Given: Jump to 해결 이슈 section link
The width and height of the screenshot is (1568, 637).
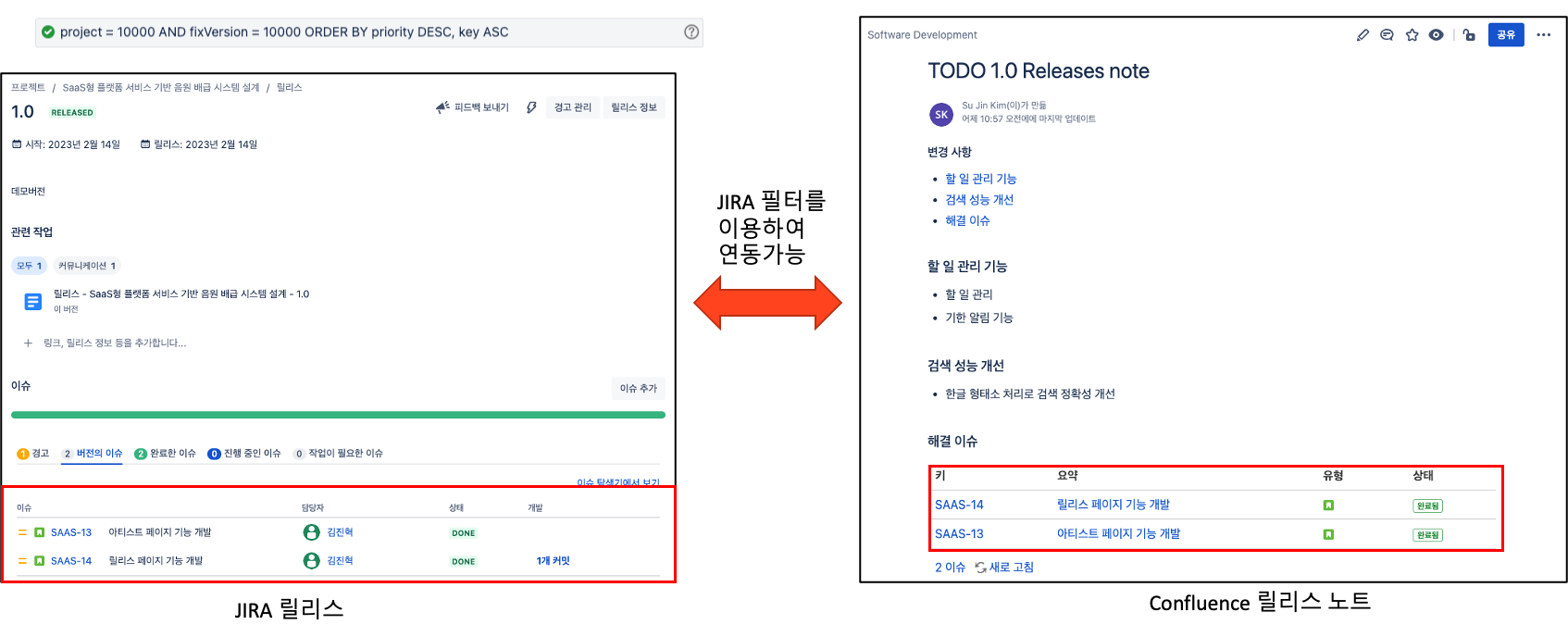Looking at the screenshot, I should pyautogui.click(x=967, y=220).
